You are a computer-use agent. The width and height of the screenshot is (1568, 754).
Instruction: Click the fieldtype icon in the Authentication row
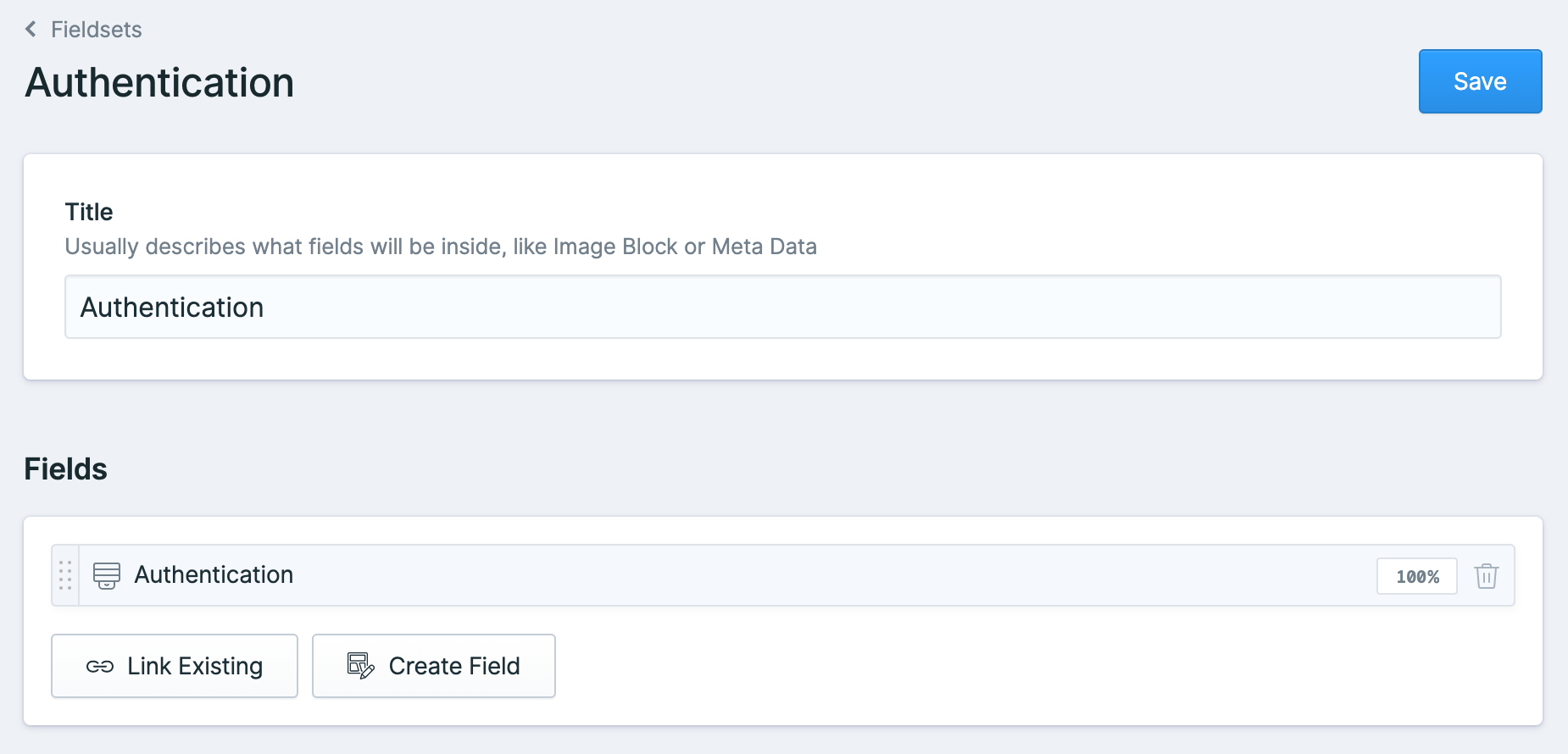pos(107,575)
